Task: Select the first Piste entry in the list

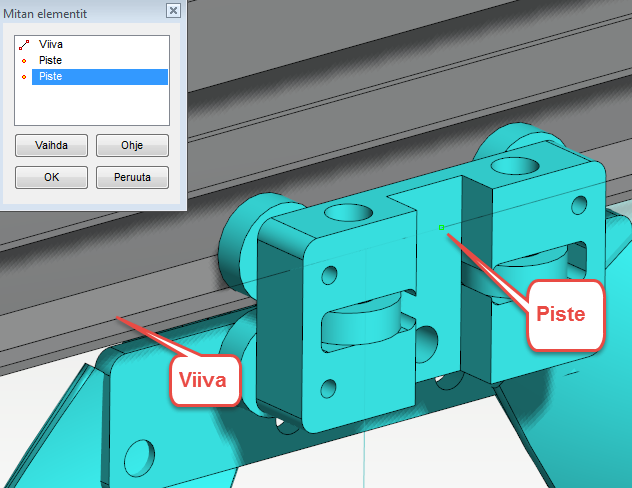Action: coord(50,61)
